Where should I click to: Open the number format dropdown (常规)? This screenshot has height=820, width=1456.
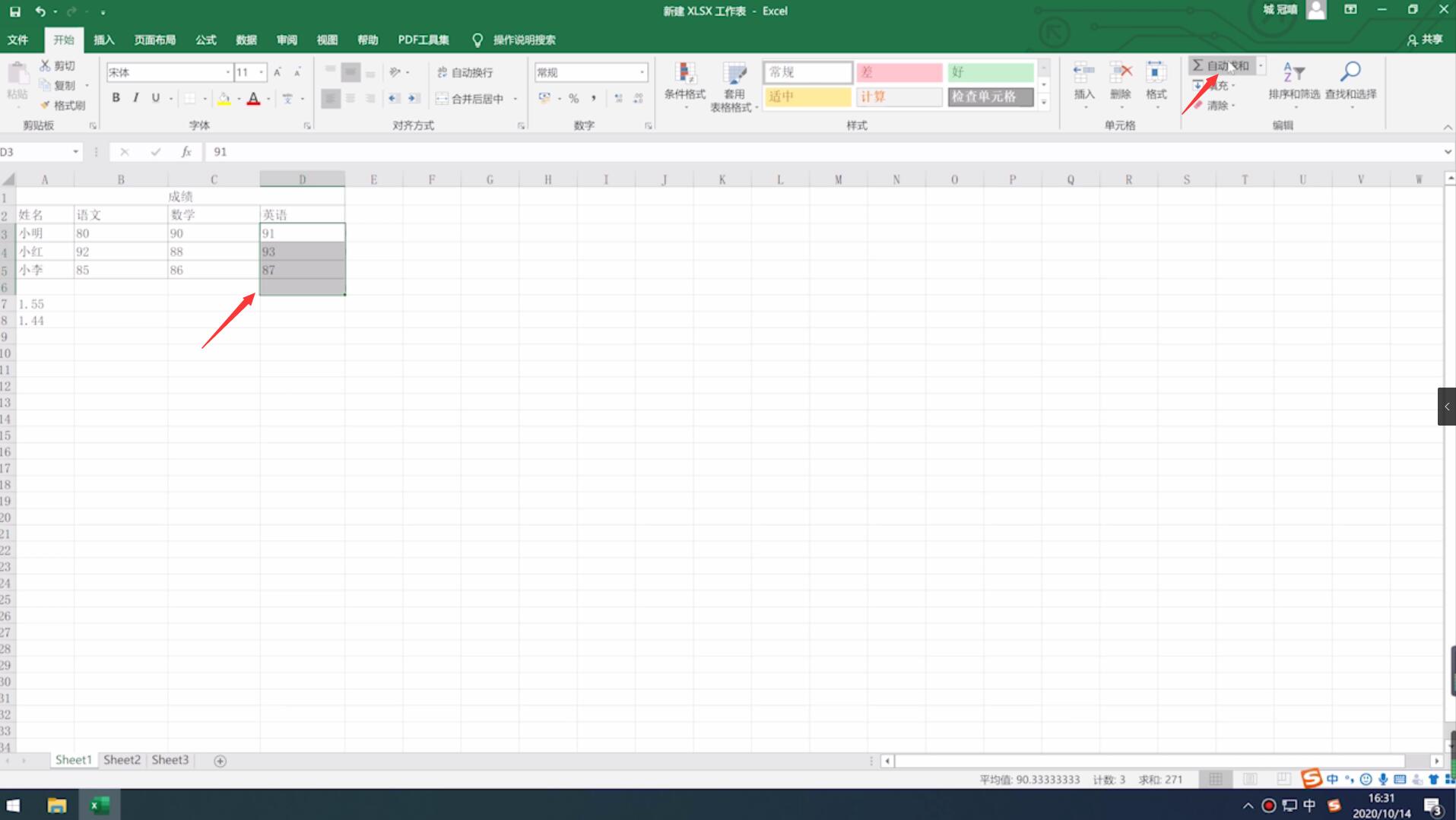[x=642, y=72]
